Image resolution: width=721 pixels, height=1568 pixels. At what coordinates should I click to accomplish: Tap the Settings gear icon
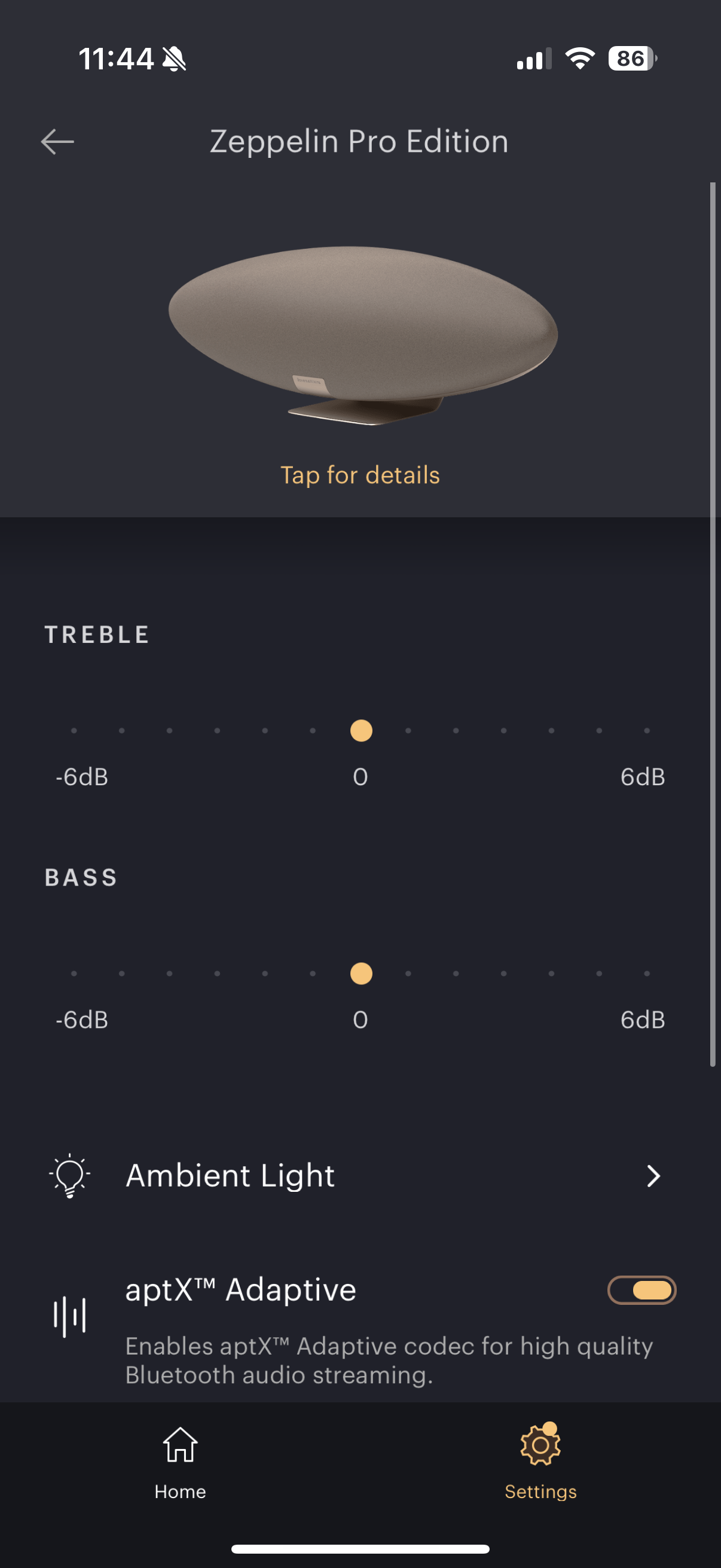540,1445
